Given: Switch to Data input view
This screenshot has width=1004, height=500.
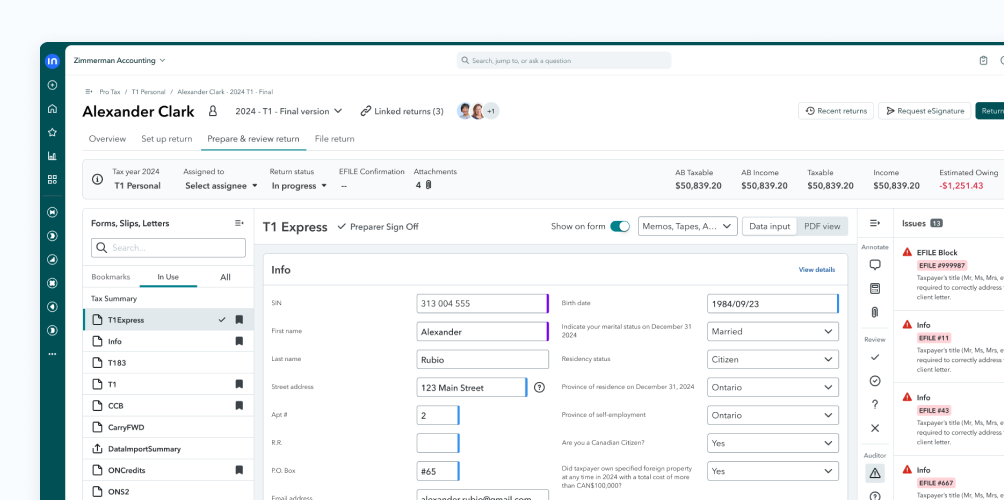Looking at the screenshot, I should [x=770, y=227].
